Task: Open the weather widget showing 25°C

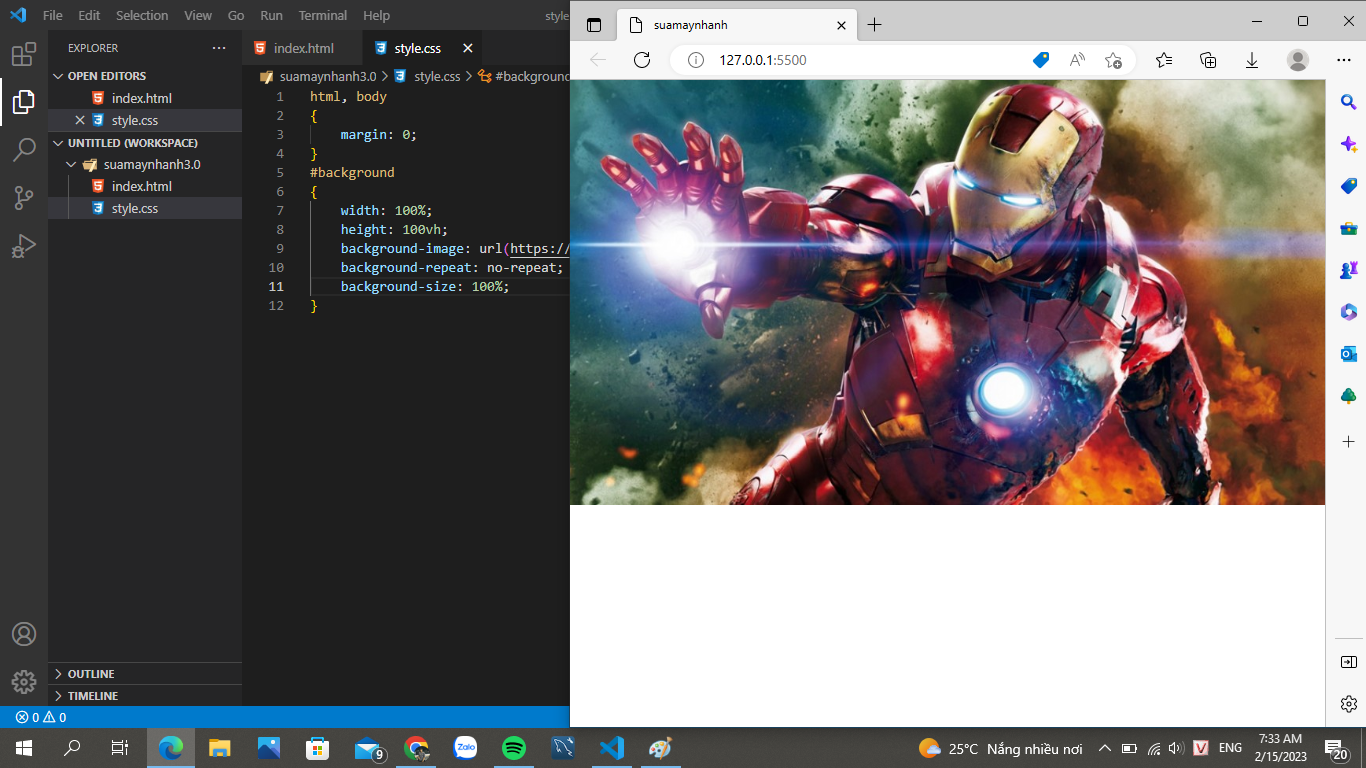Action: click(x=1000, y=748)
